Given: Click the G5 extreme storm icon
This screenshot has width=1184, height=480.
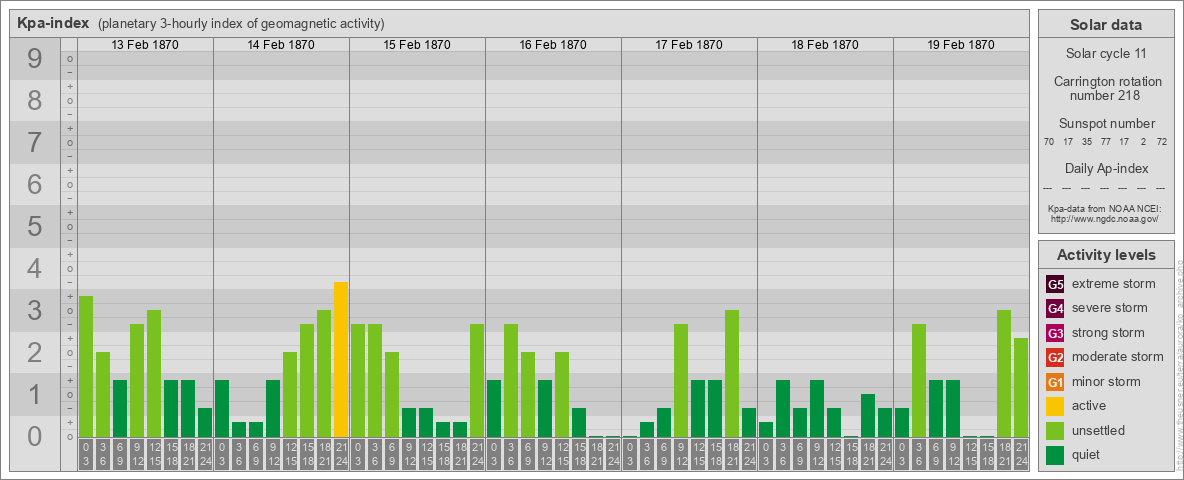Looking at the screenshot, I should pos(1055,284).
